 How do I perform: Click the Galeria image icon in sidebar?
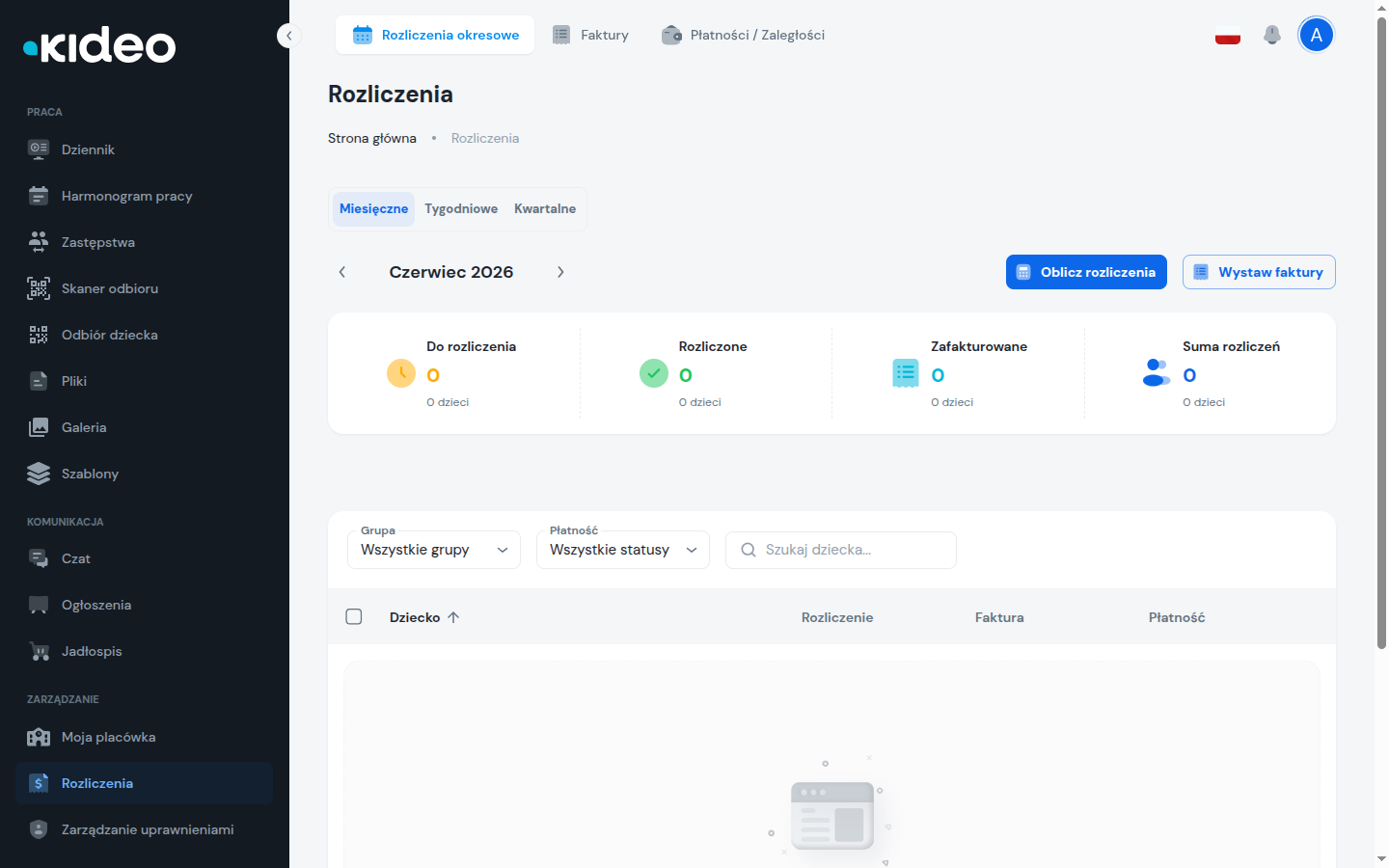click(x=39, y=427)
